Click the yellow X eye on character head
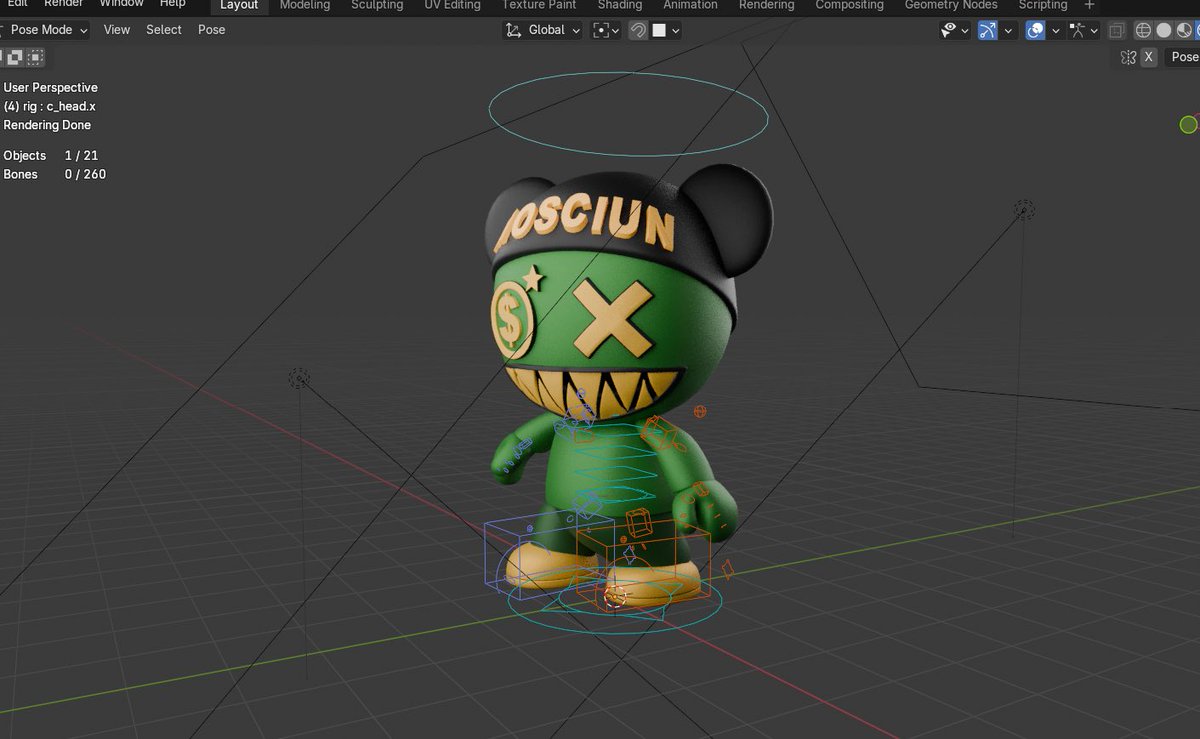Screen dimensions: 1200x739 tap(613, 318)
